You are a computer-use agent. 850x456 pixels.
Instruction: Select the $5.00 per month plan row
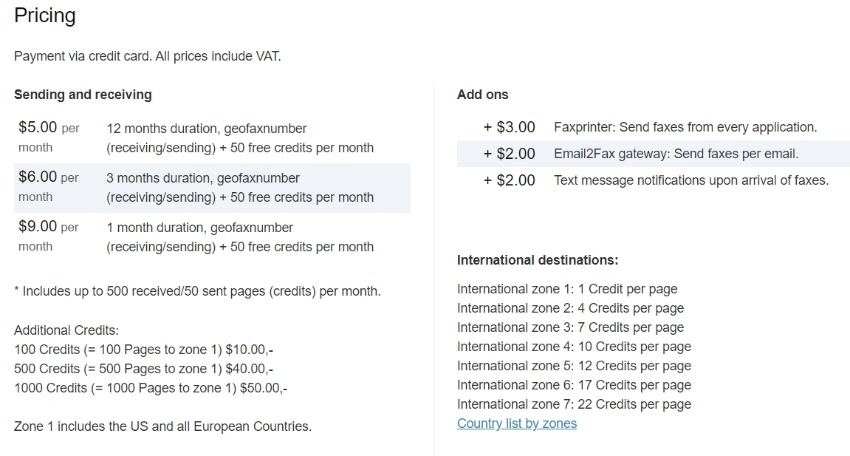pos(212,138)
